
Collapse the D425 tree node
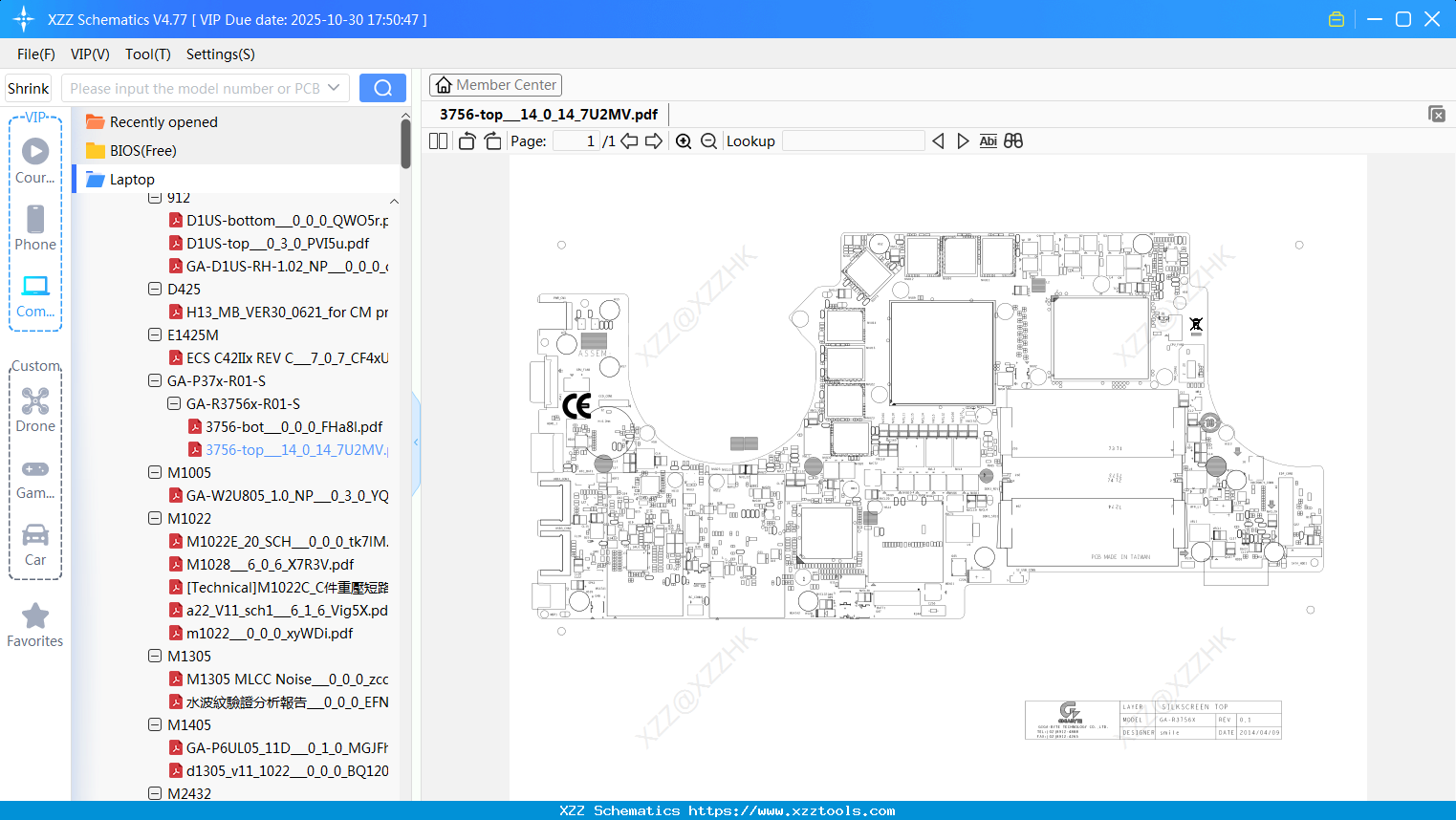pos(155,289)
